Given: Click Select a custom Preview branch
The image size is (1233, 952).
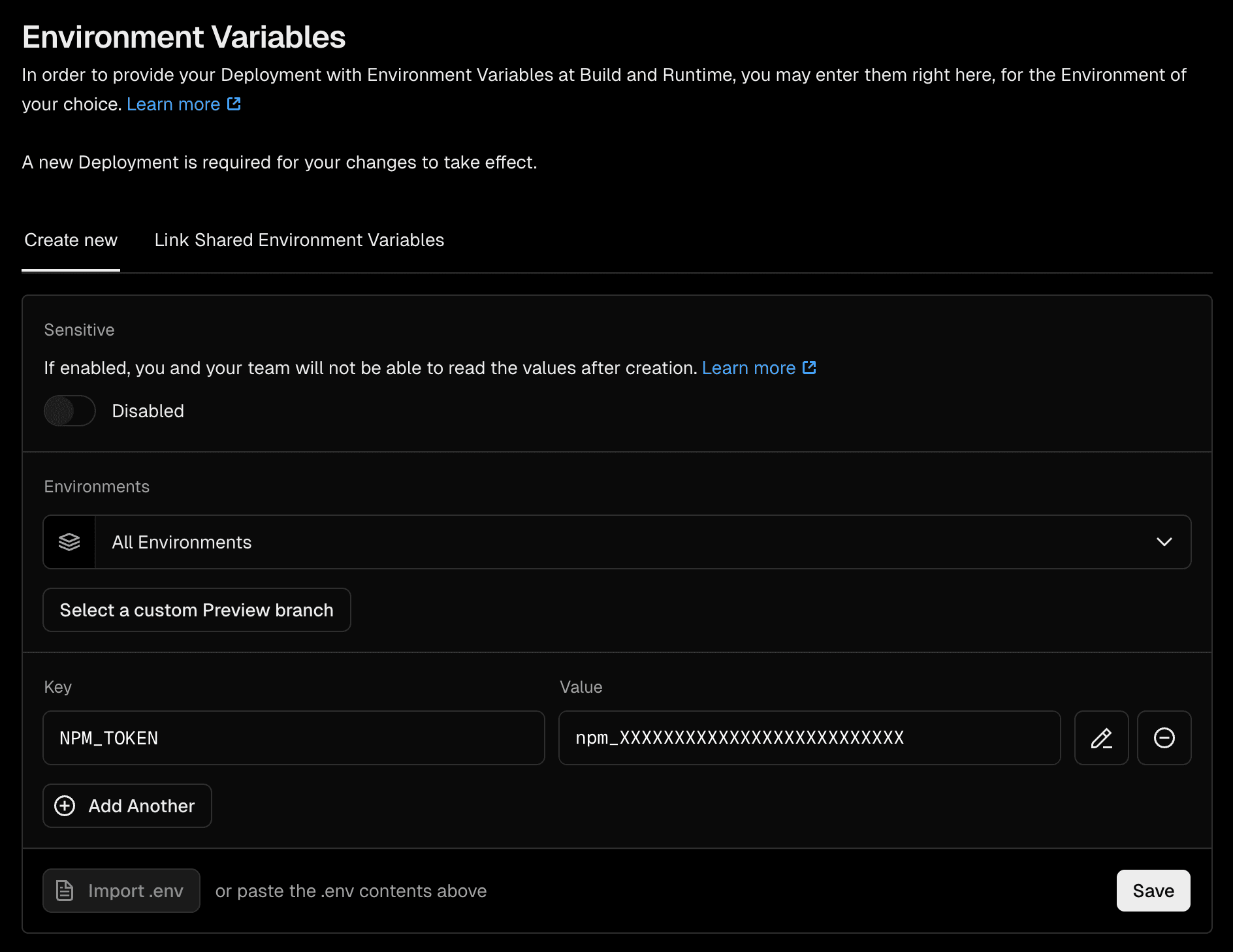Looking at the screenshot, I should coord(196,610).
